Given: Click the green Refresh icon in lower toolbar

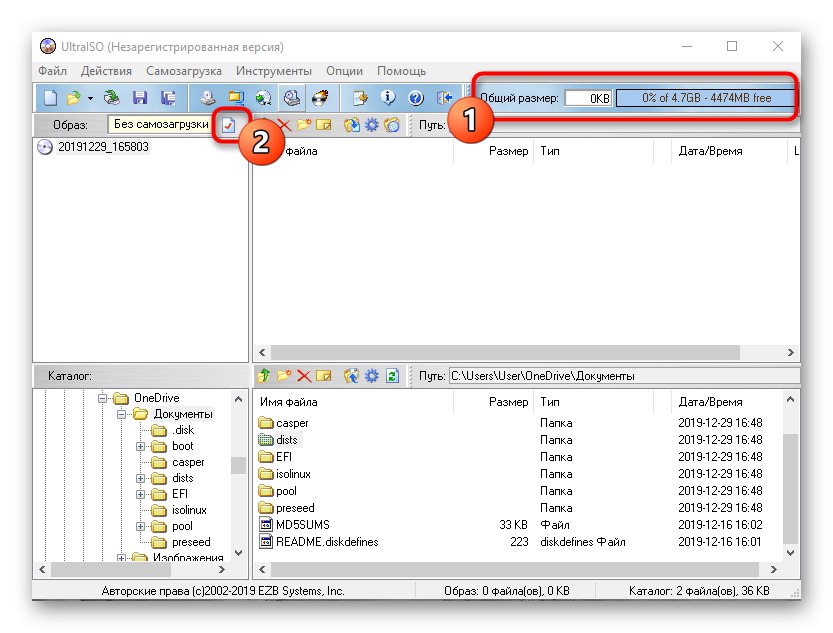Looking at the screenshot, I should [392, 376].
